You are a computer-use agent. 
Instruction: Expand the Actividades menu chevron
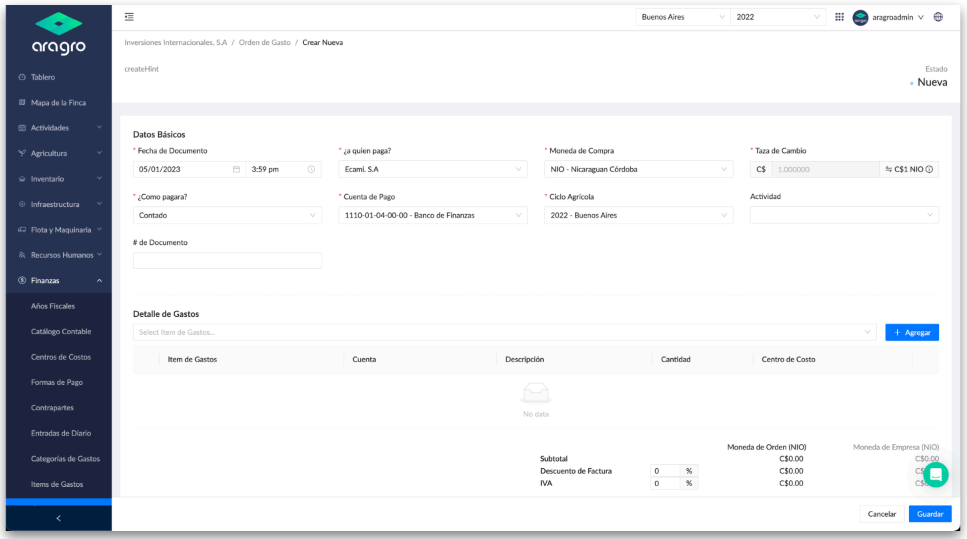coord(99,128)
